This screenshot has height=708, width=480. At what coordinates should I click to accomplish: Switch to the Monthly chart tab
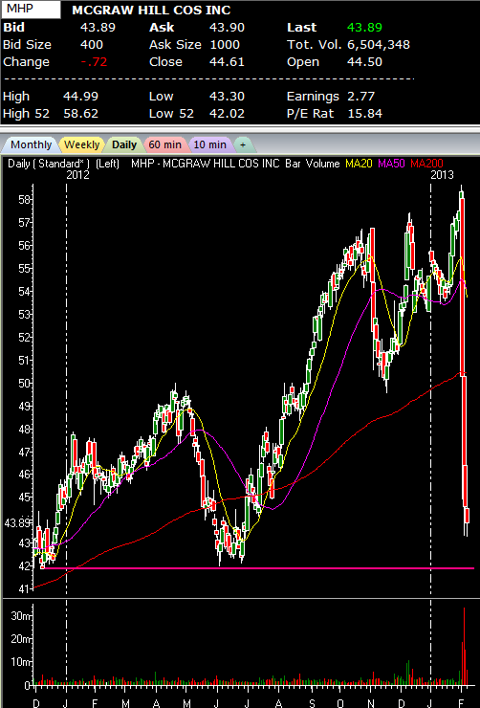30,144
